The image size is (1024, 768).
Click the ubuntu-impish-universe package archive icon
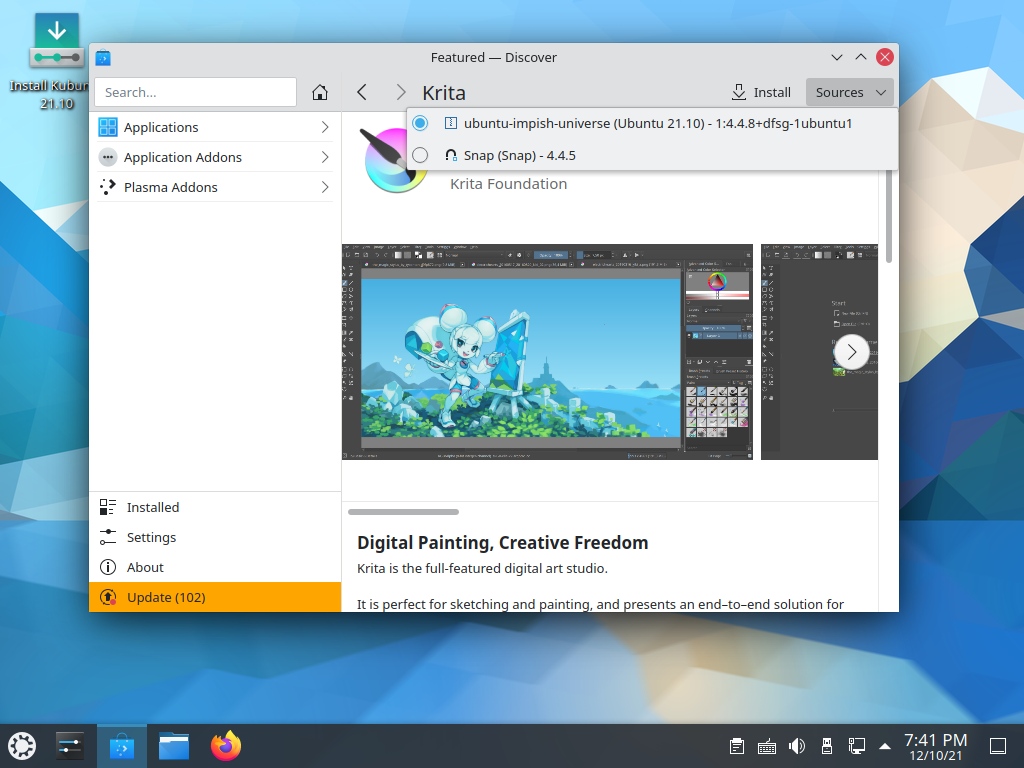click(451, 123)
